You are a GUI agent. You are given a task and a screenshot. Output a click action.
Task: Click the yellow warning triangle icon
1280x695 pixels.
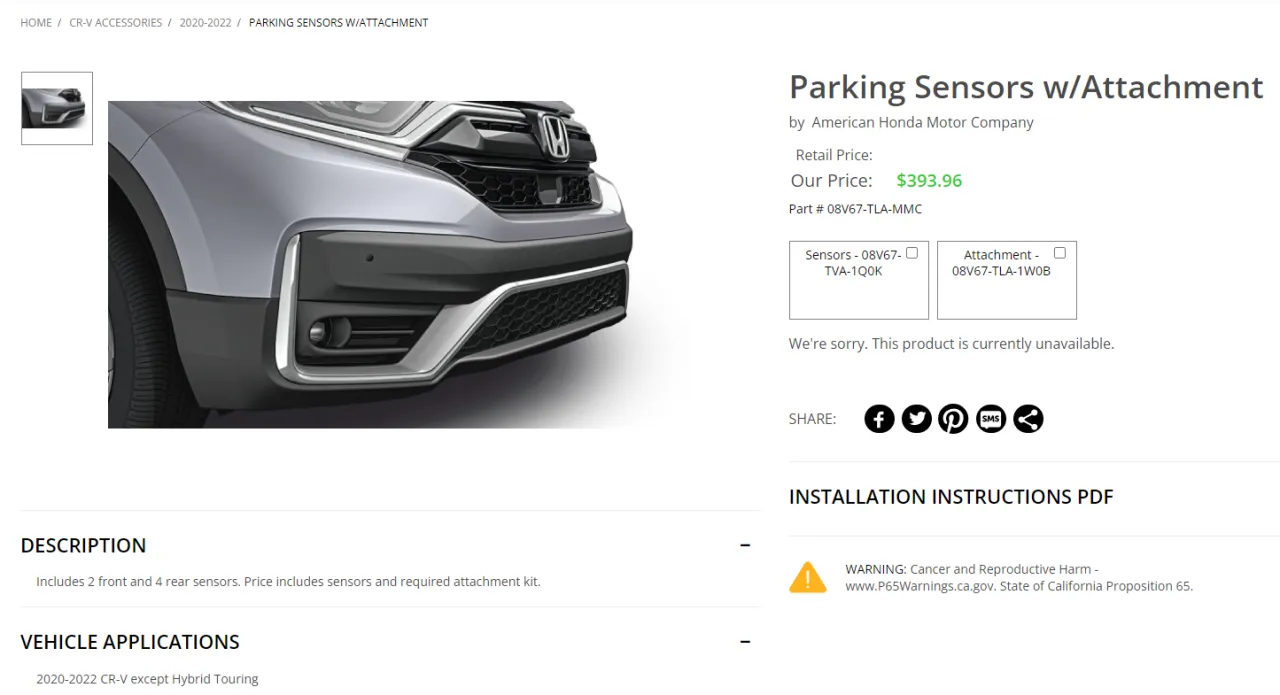point(808,577)
